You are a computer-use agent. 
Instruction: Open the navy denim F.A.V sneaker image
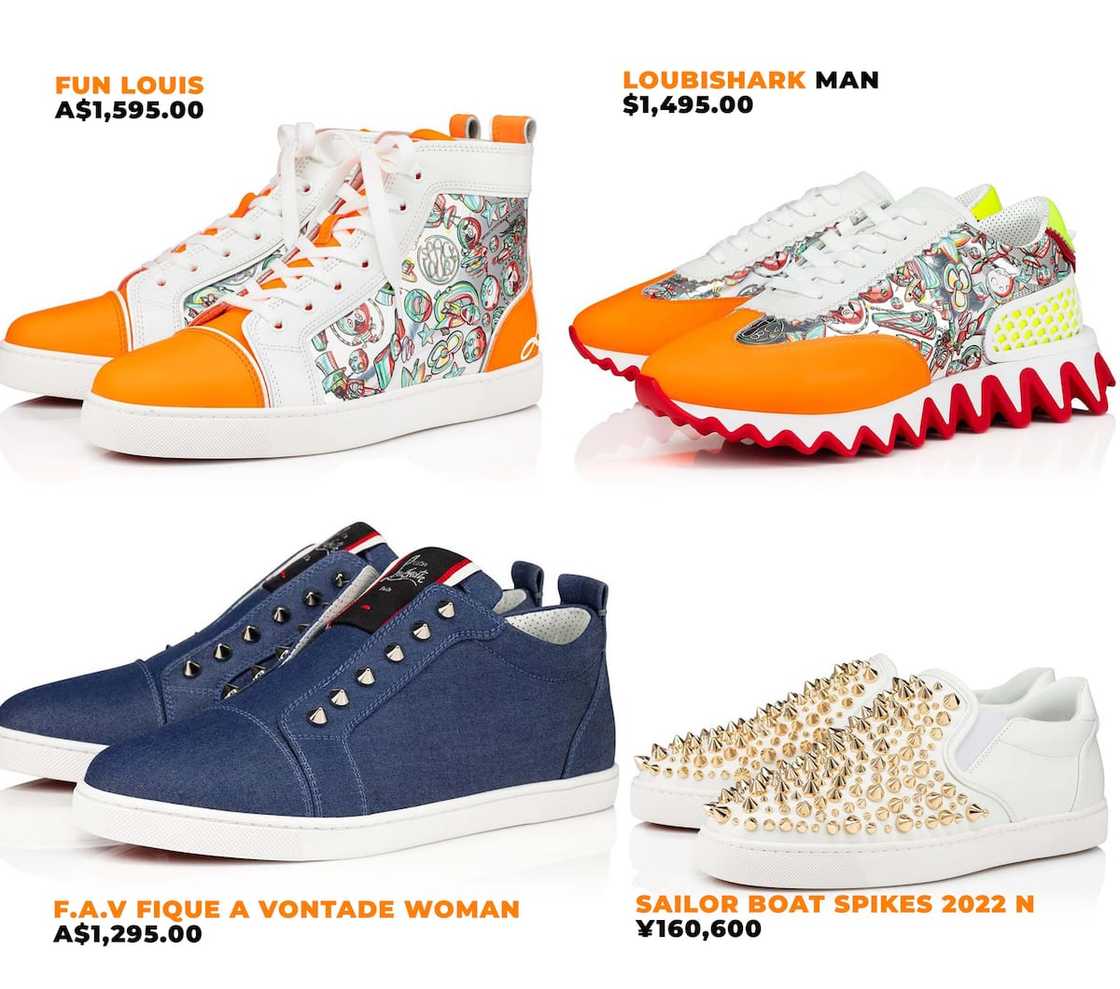pyautogui.click(x=309, y=691)
